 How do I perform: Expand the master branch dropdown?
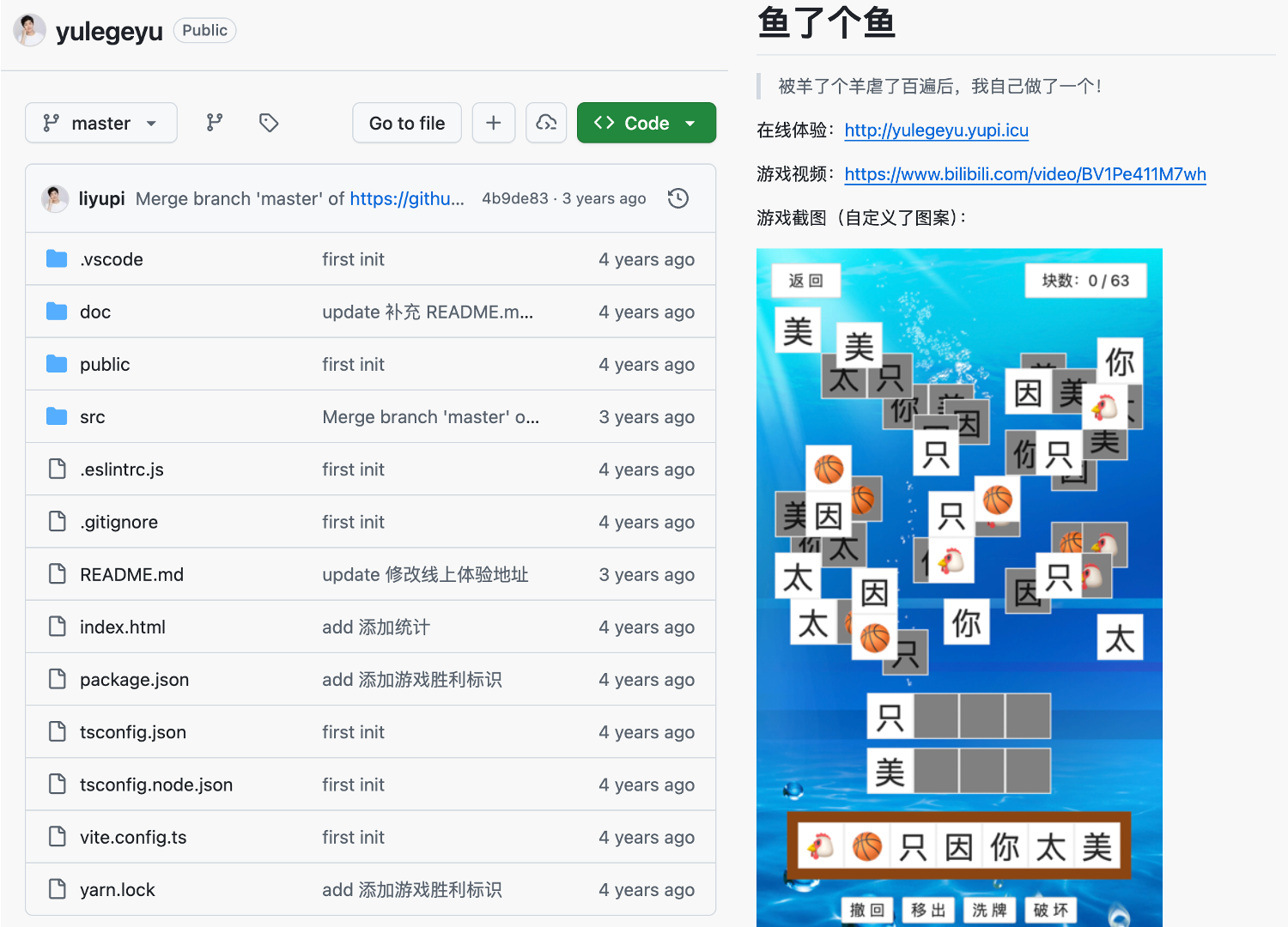101,123
